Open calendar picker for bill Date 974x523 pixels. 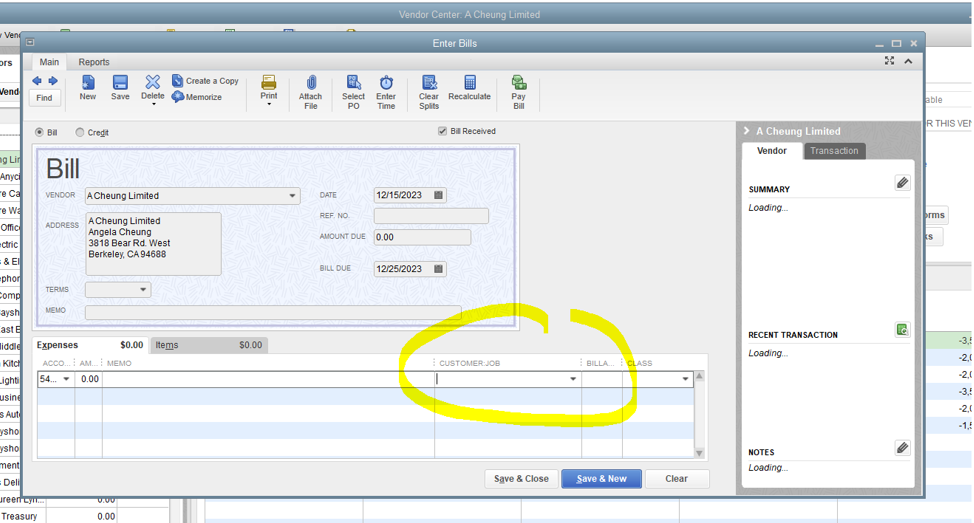click(438, 195)
